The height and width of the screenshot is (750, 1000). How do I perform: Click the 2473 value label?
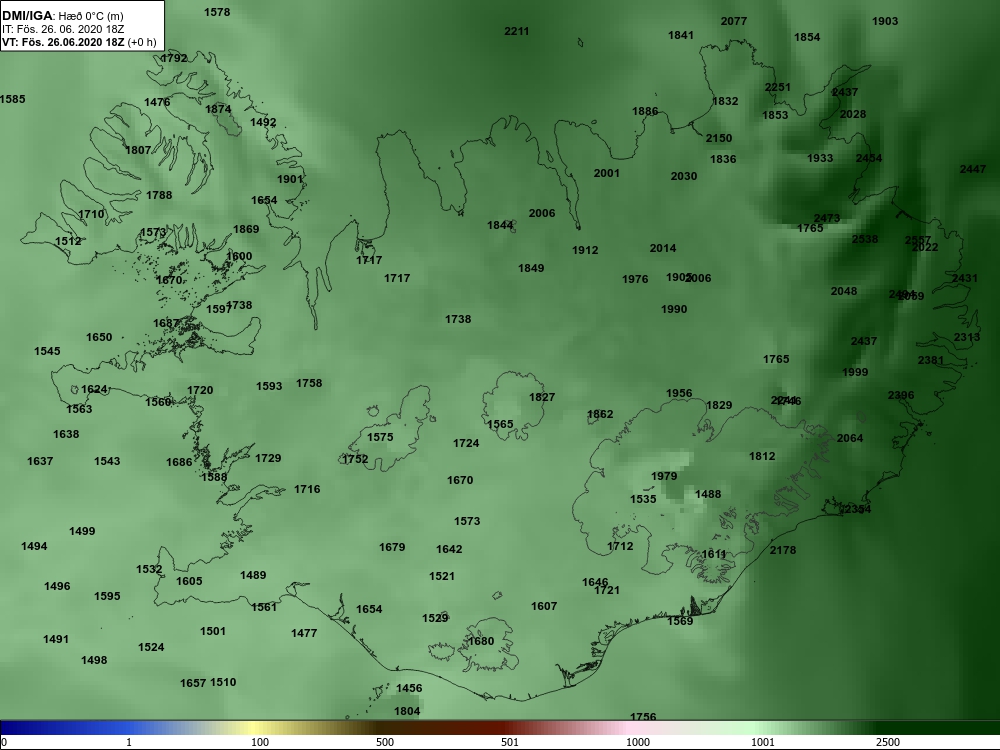coord(827,218)
